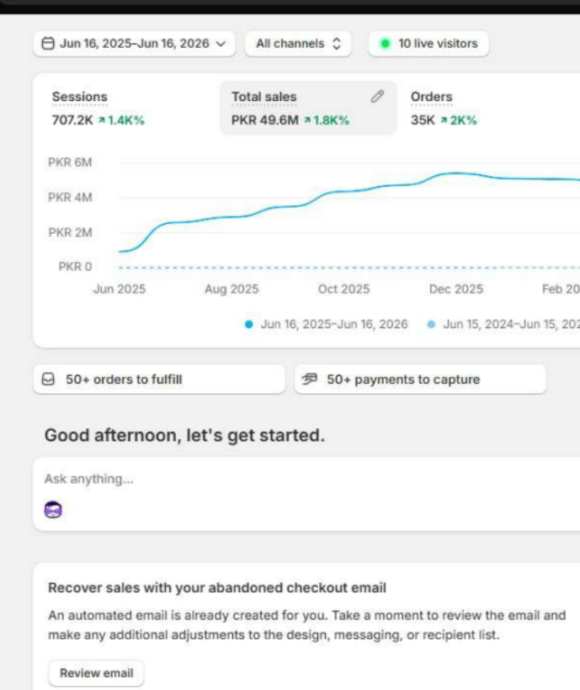580x690 pixels.
Task: Click the 1.4K% sessions growth value
Action: [121, 120]
